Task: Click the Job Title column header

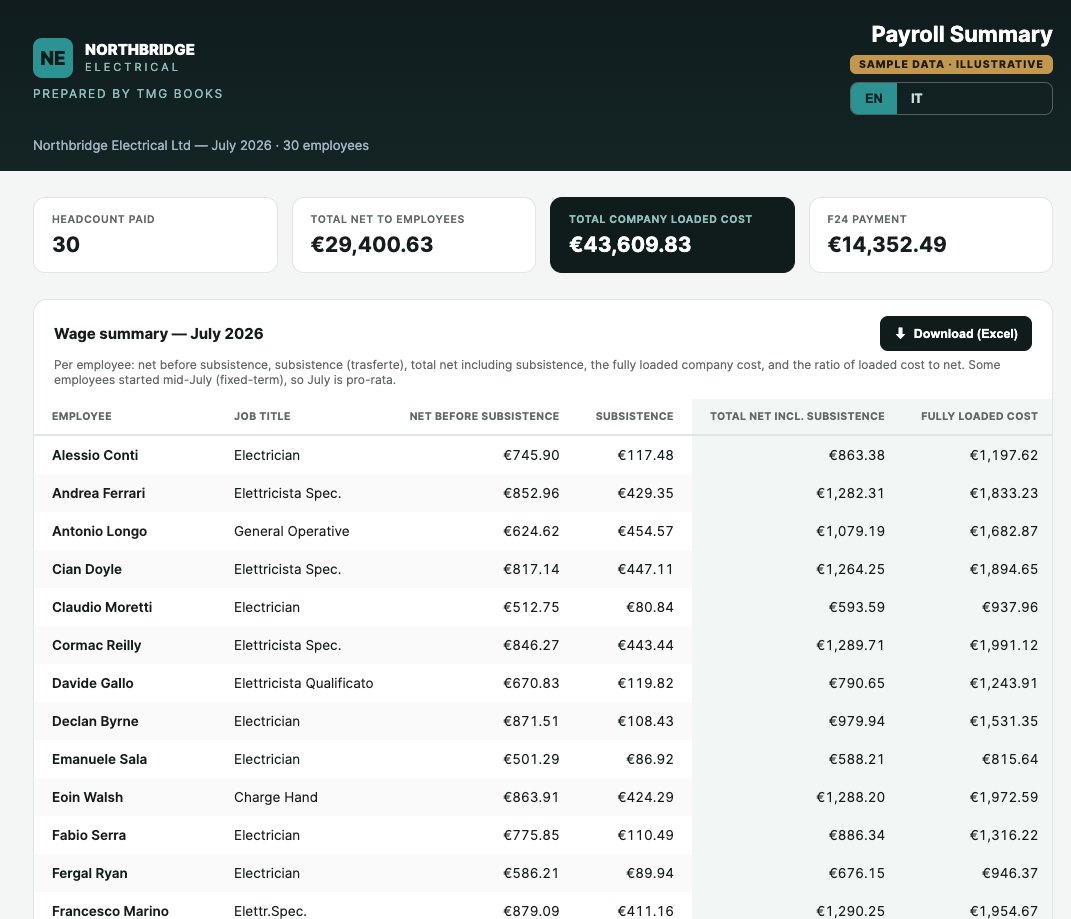Action: [262, 416]
